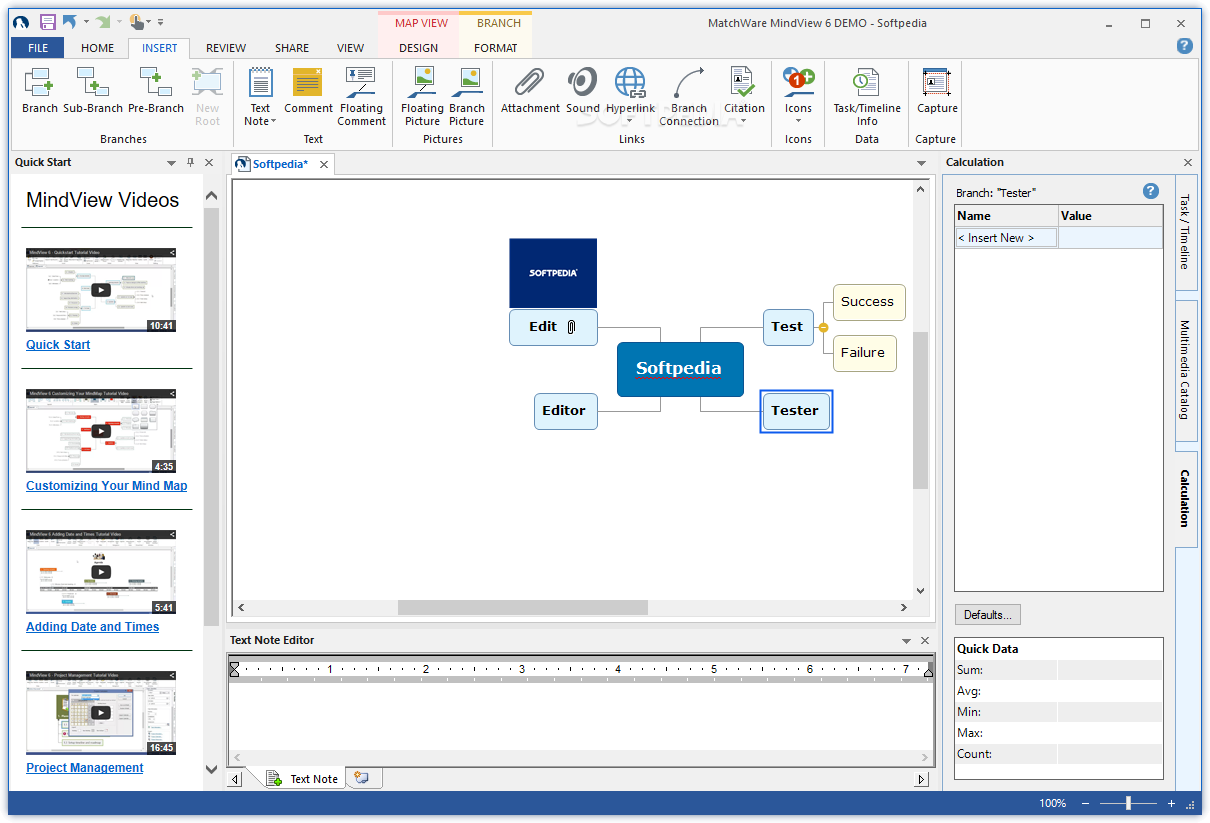Close the Calculation panel
1210x823 pixels.
tap(1188, 162)
